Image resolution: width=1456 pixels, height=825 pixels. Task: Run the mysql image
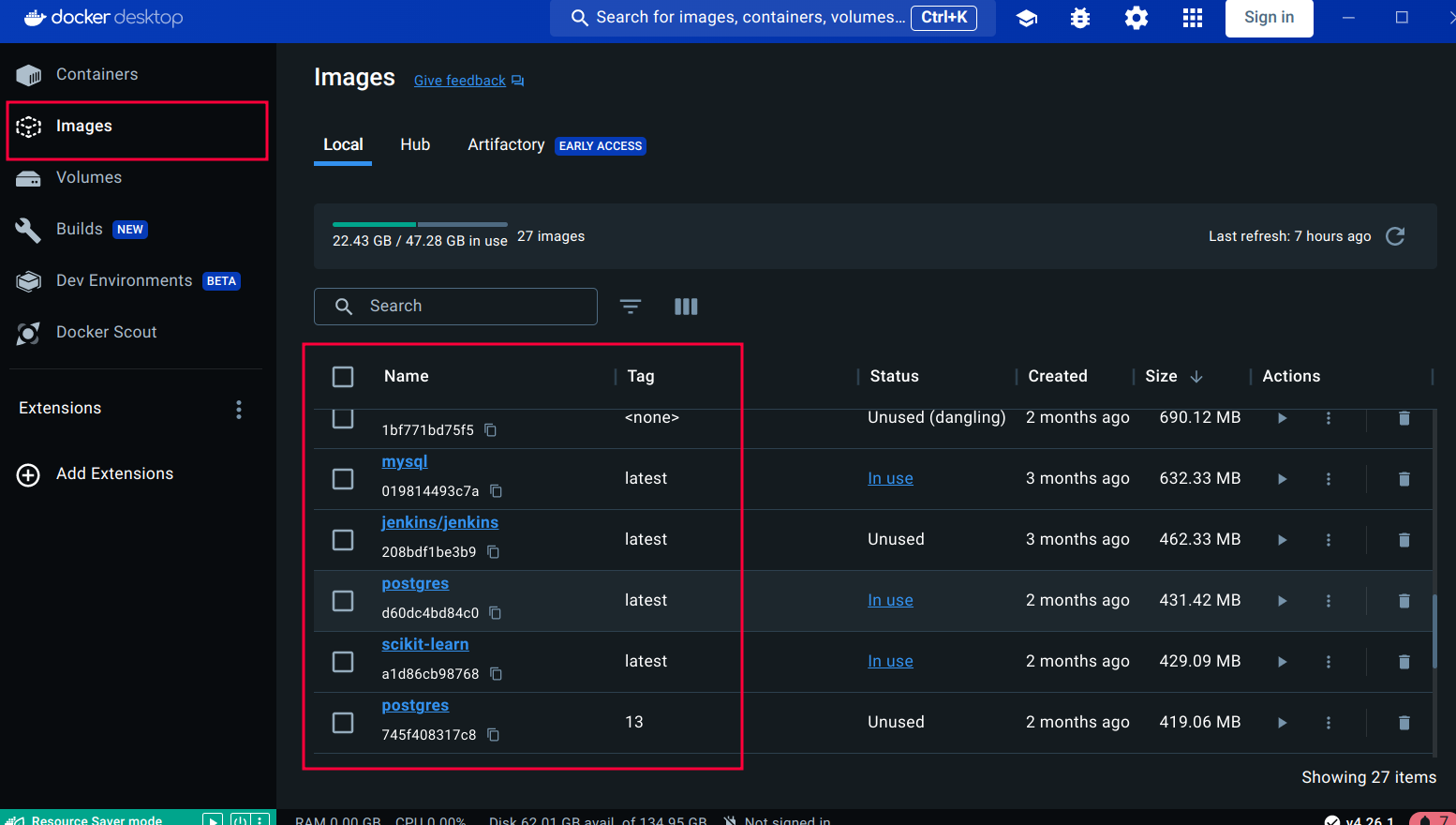(x=1283, y=479)
